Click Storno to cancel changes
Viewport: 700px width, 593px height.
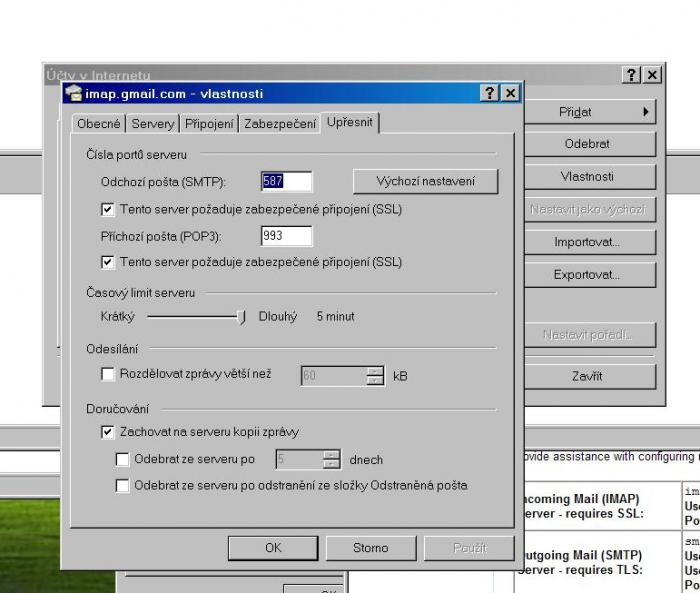pyautogui.click(x=370, y=548)
